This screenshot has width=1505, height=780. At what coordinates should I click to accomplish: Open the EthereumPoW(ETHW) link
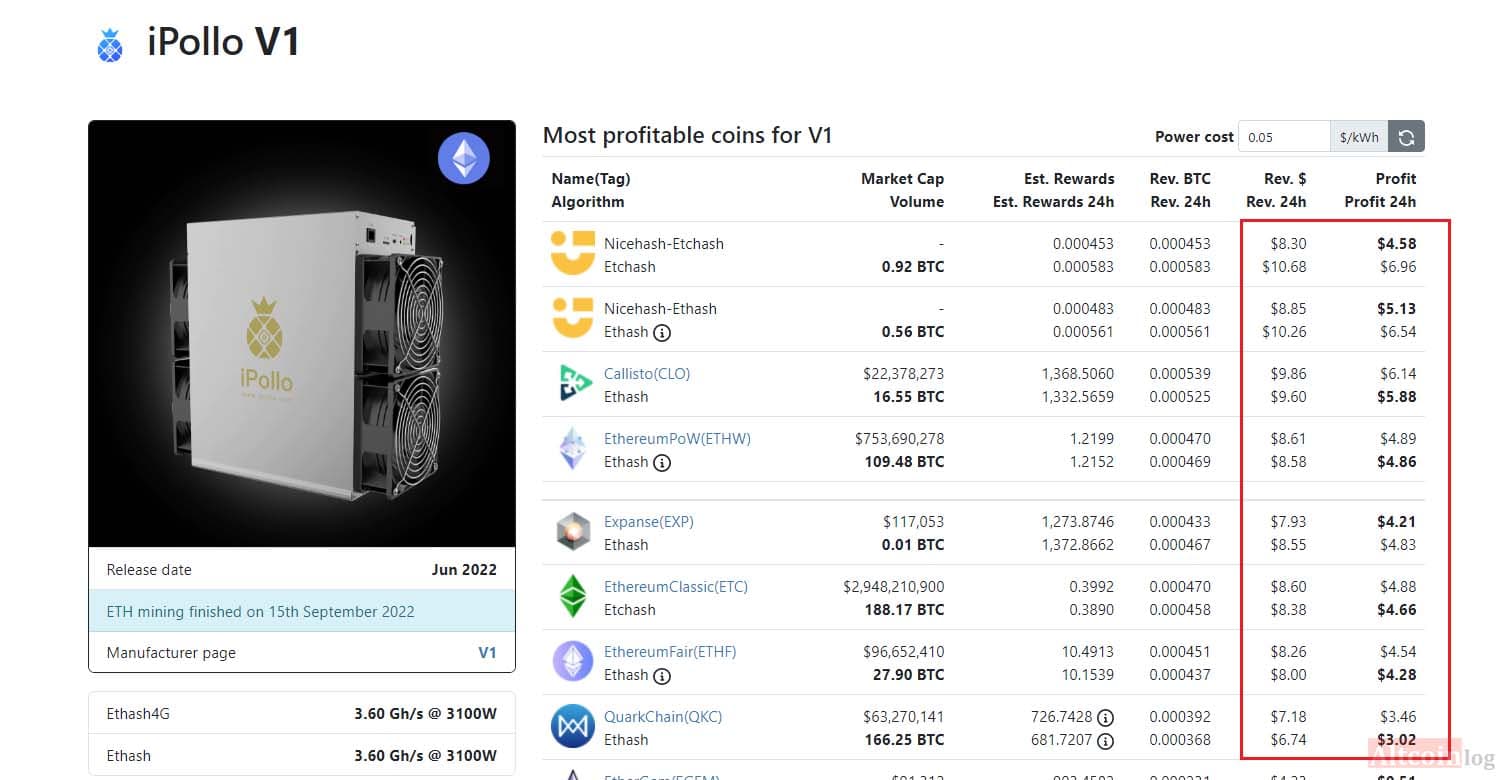tap(677, 439)
